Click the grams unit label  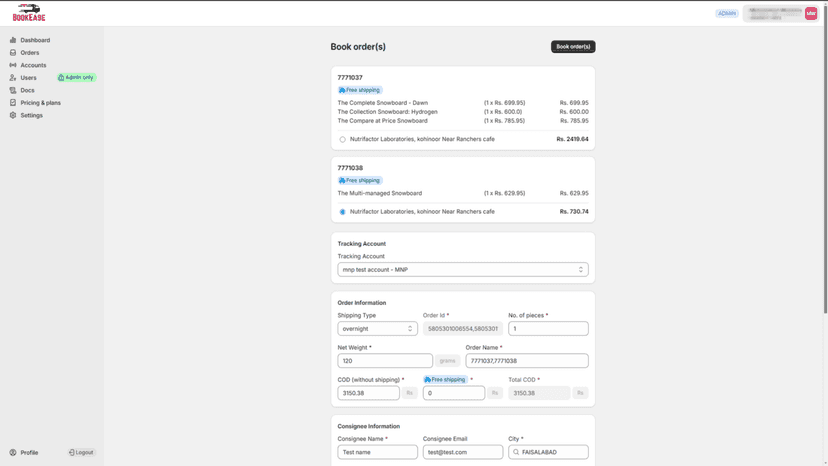pos(447,361)
